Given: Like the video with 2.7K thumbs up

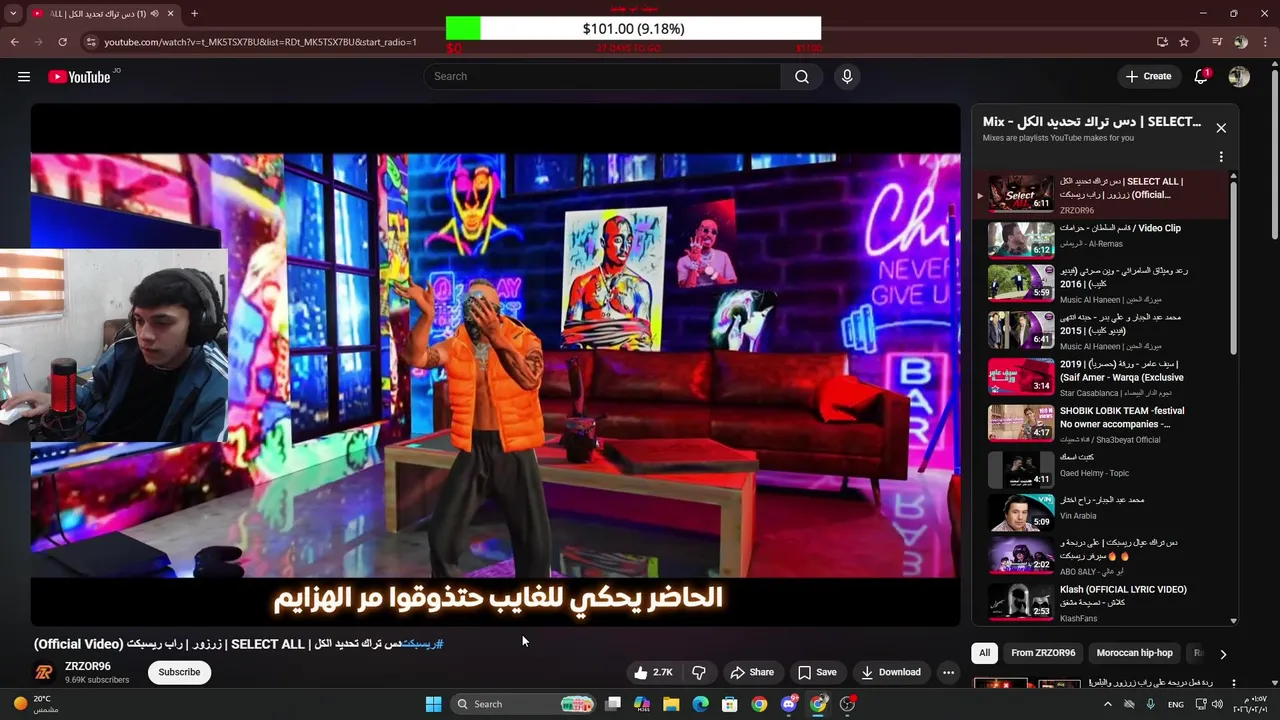Looking at the screenshot, I should click(x=653, y=672).
